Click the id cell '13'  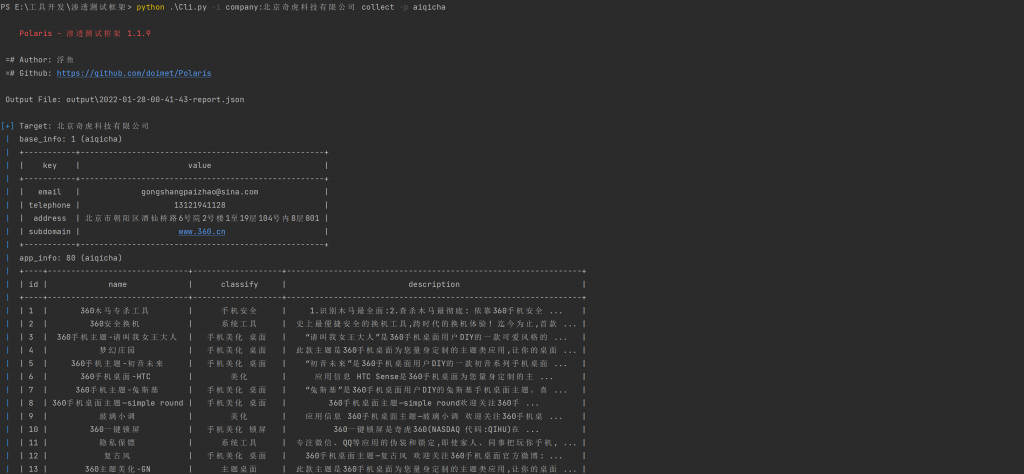coord(33,469)
